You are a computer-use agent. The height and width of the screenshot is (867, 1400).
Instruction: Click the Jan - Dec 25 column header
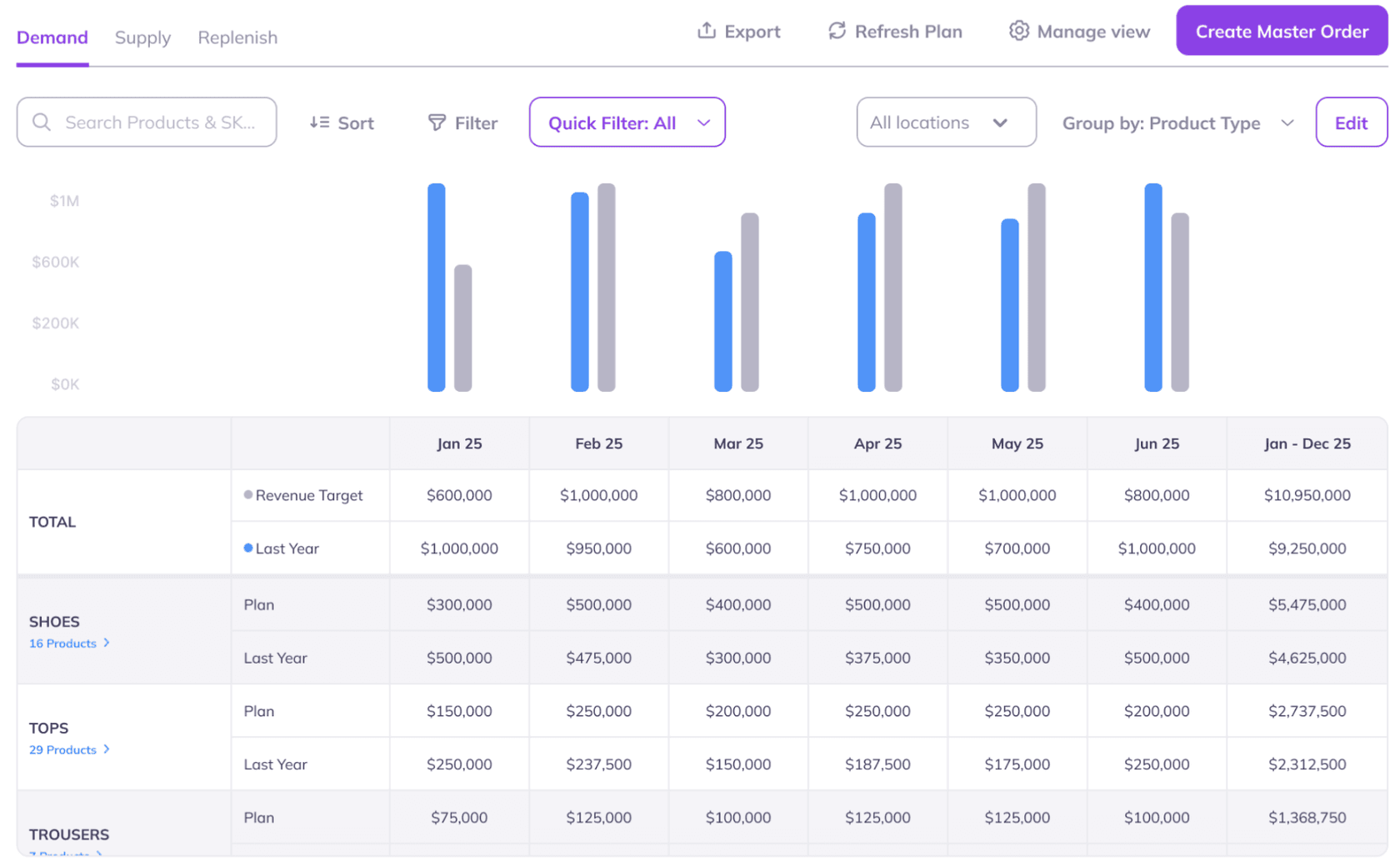tap(1307, 444)
